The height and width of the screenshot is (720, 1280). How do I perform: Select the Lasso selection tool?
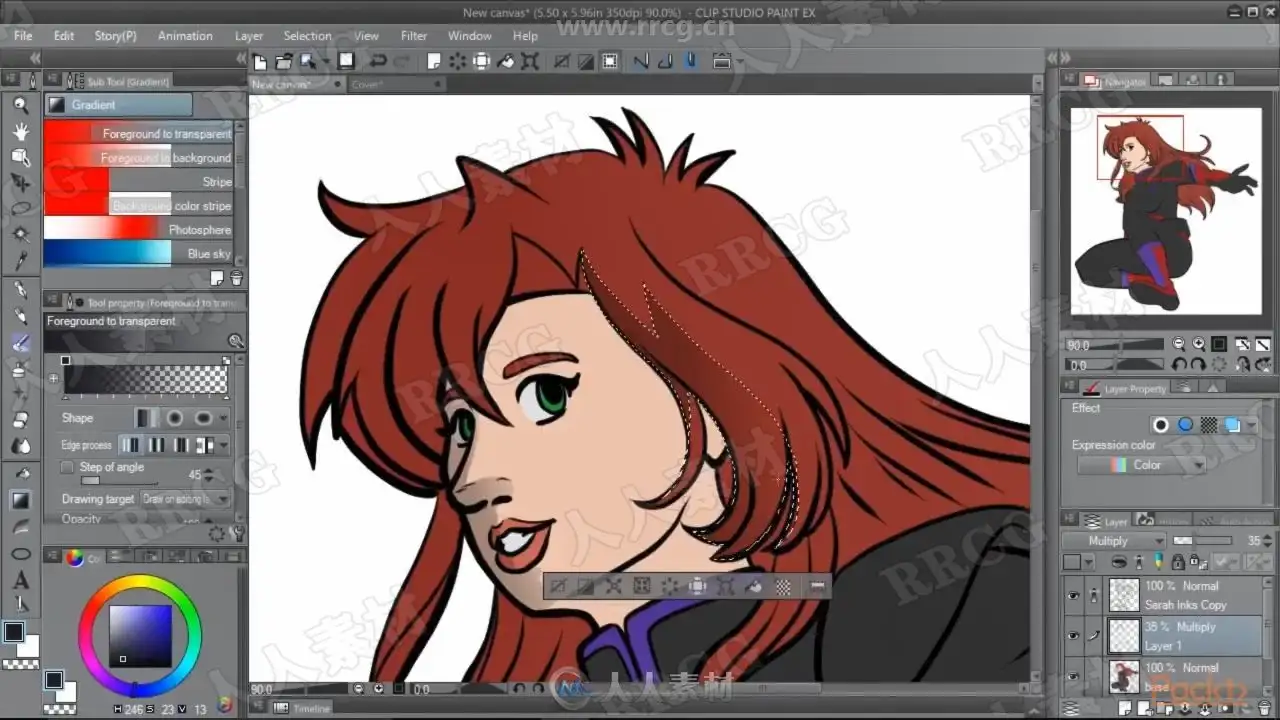point(20,209)
